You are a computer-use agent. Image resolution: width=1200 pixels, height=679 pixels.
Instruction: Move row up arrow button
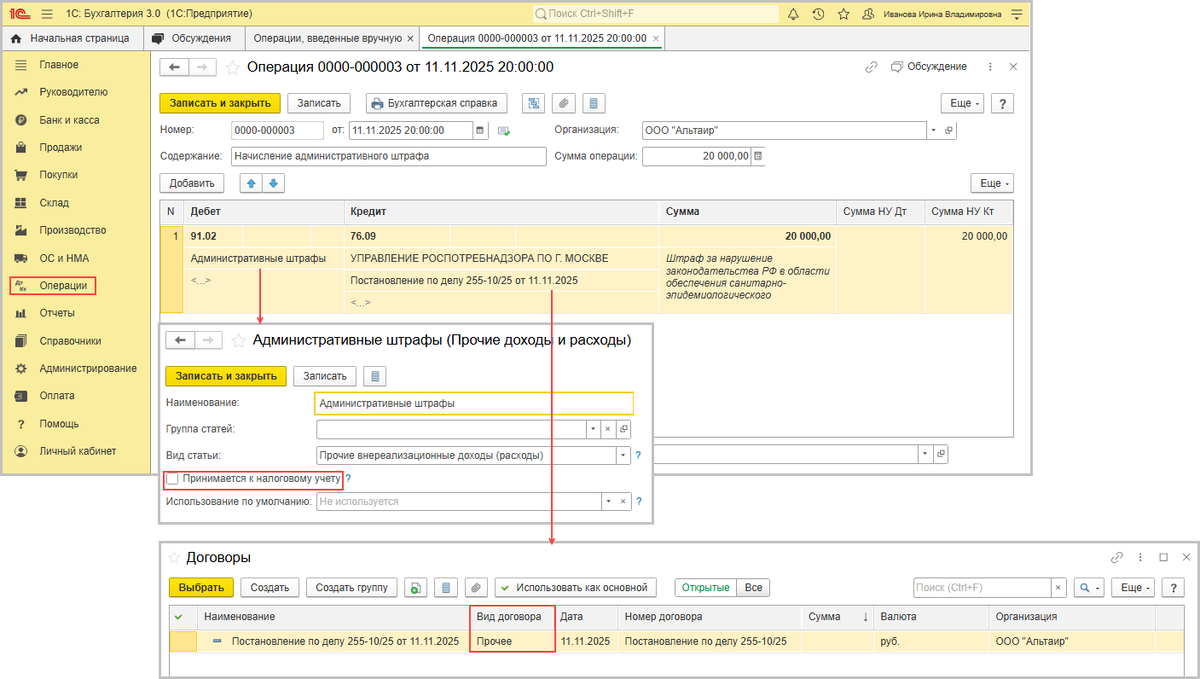249,183
